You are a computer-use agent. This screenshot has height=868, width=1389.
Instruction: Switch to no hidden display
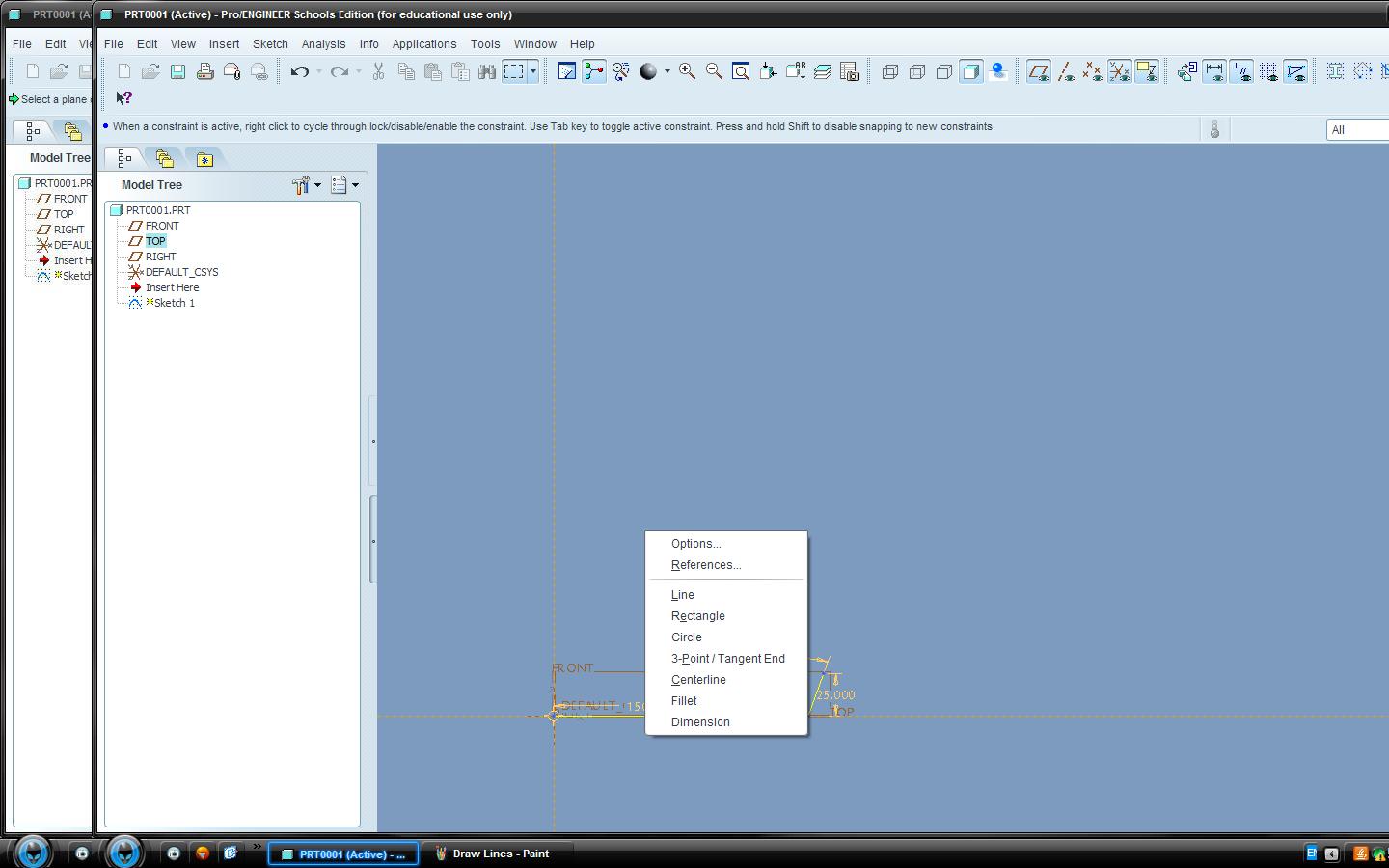[x=944, y=71]
